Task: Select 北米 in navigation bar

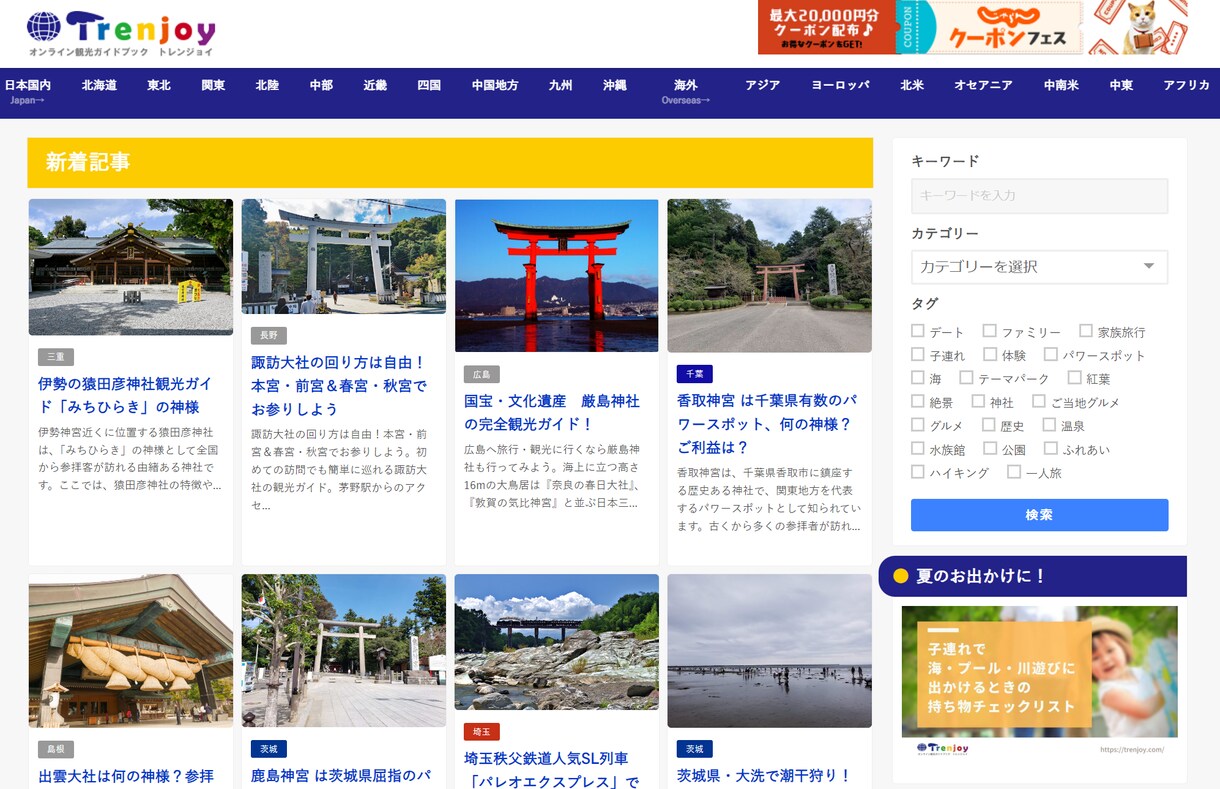Action: pos(912,85)
